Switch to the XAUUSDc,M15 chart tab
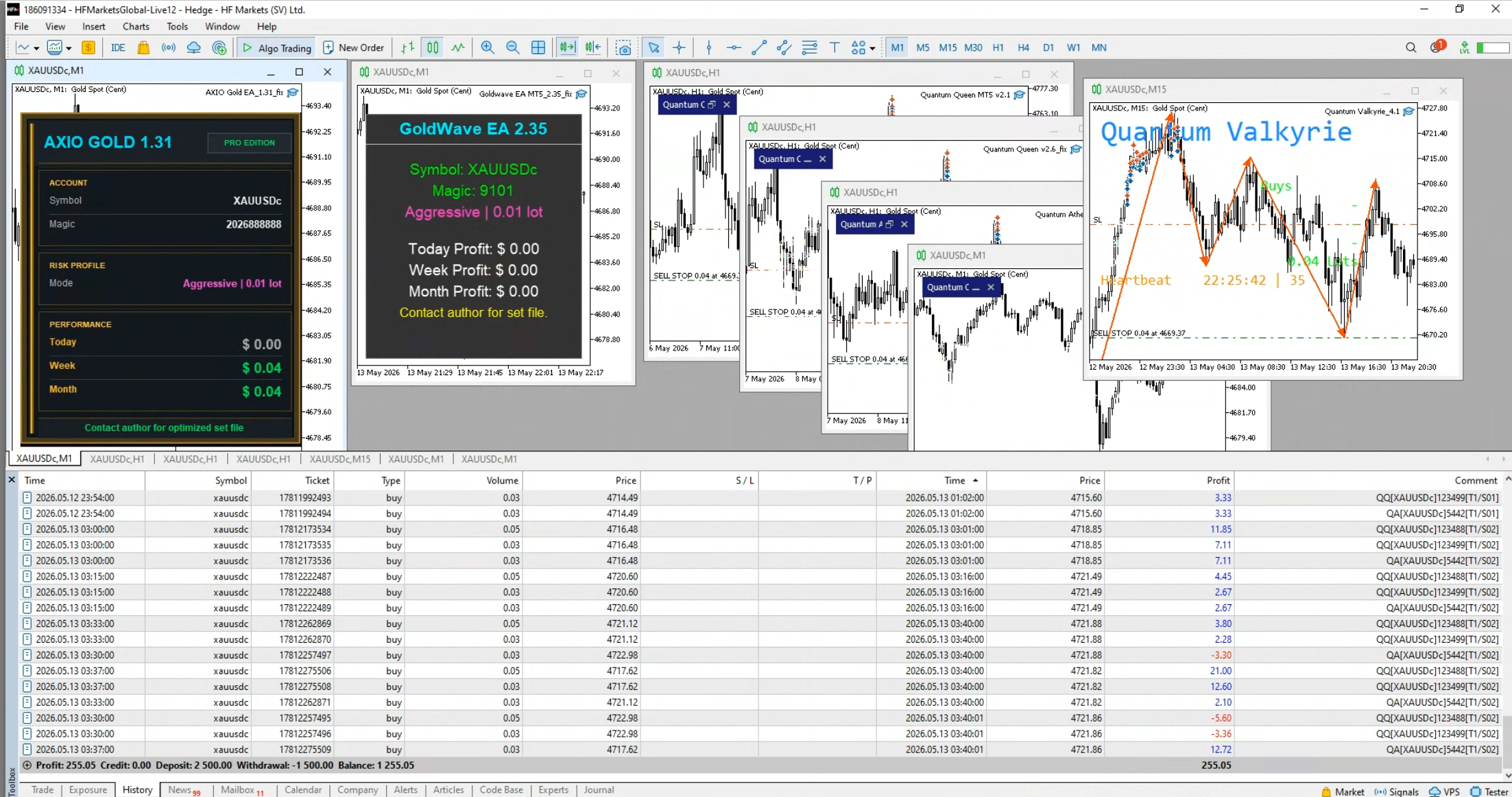Screen dimensions: 1512x797 [339, 459]
